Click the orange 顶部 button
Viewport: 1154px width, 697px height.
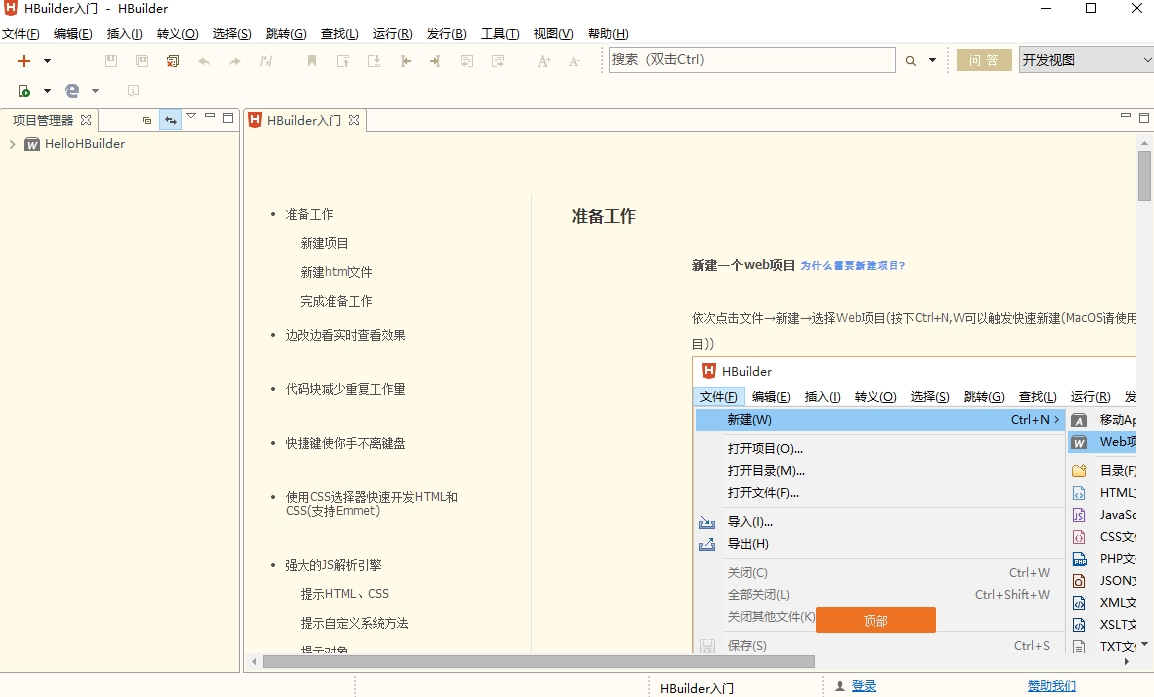pos(876,620)
